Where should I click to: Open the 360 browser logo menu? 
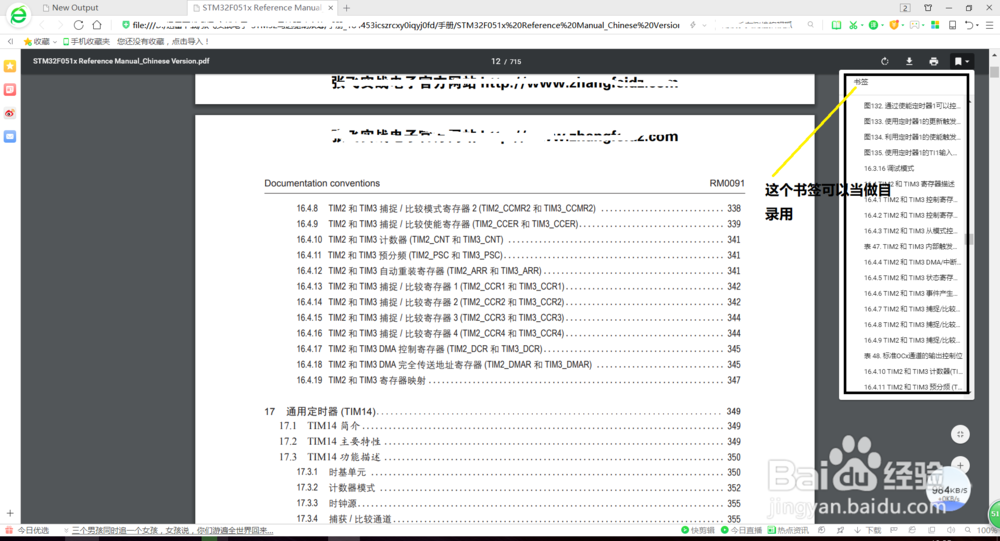(x=18, y=14)
